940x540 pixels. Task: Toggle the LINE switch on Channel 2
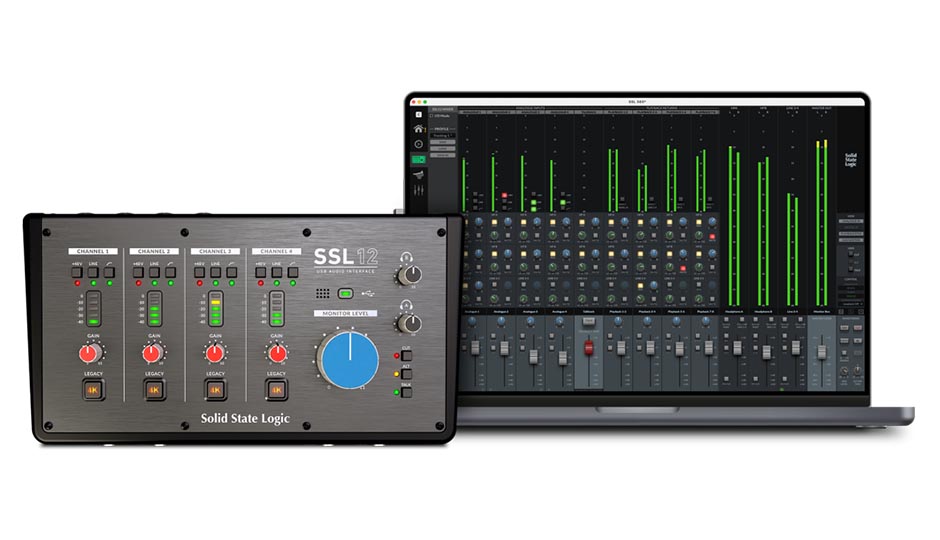153,271
